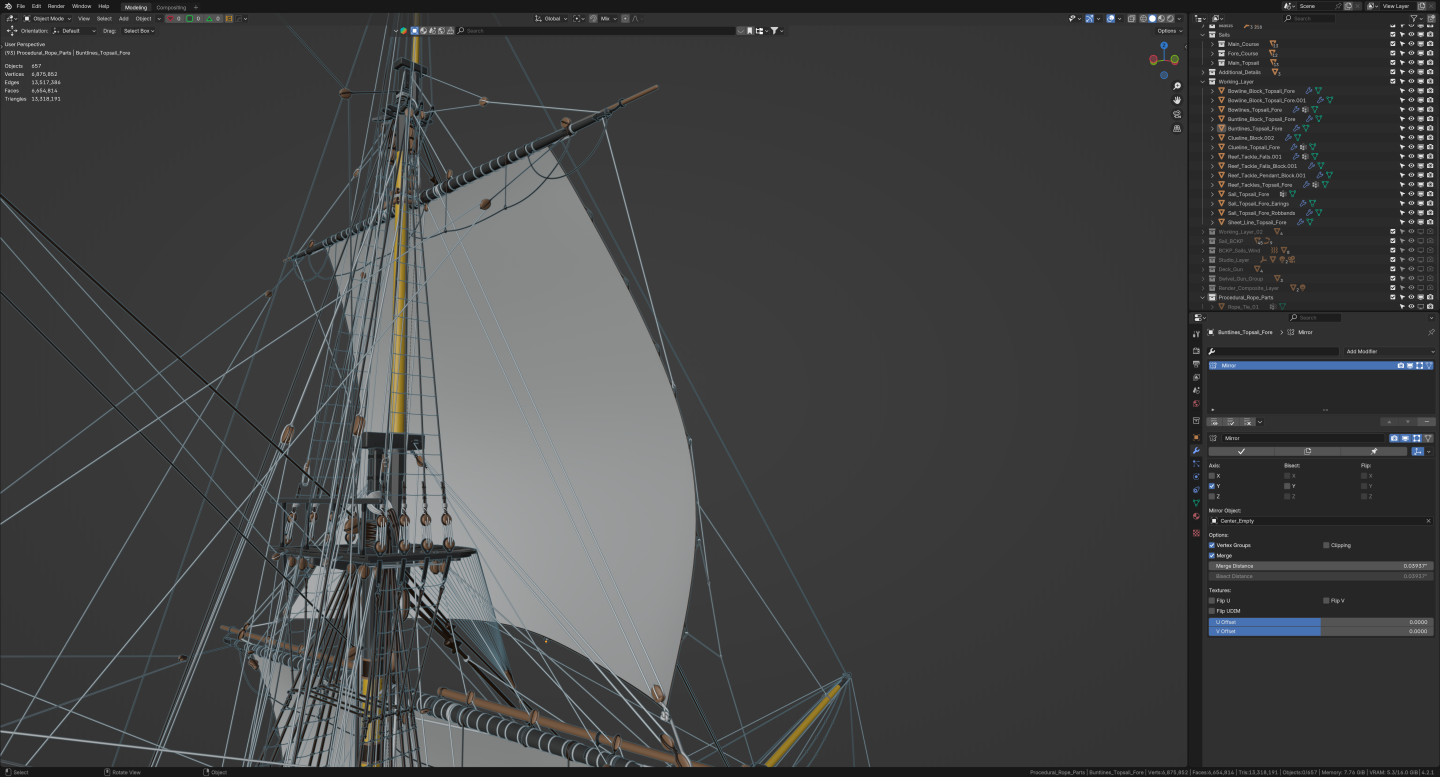Open the Object properties tab
1440x777 pixels.
[x=1196, y=437]
